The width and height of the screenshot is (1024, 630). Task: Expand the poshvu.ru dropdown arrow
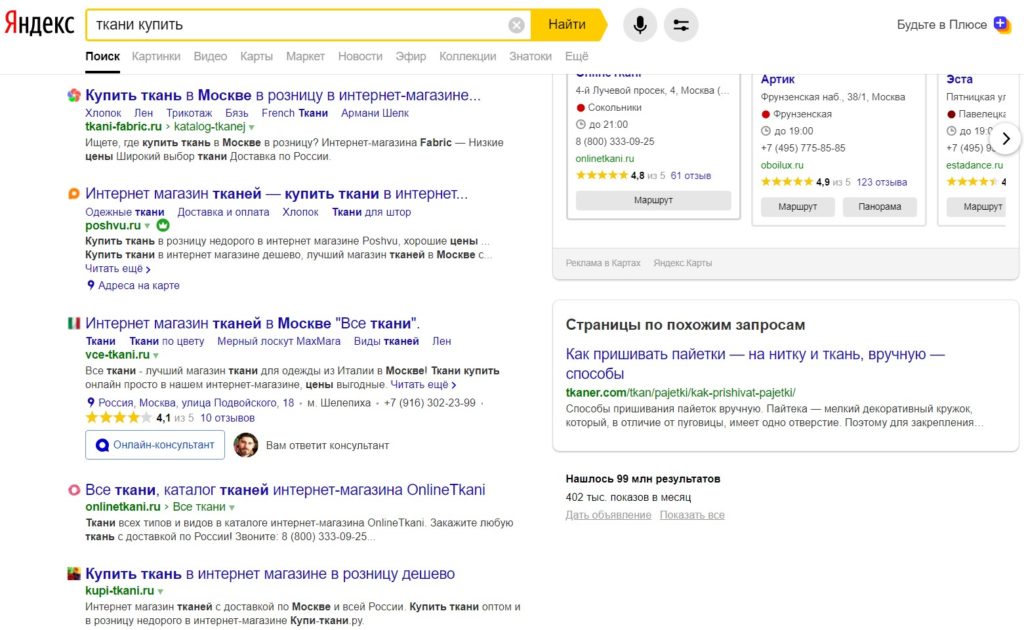147,226
